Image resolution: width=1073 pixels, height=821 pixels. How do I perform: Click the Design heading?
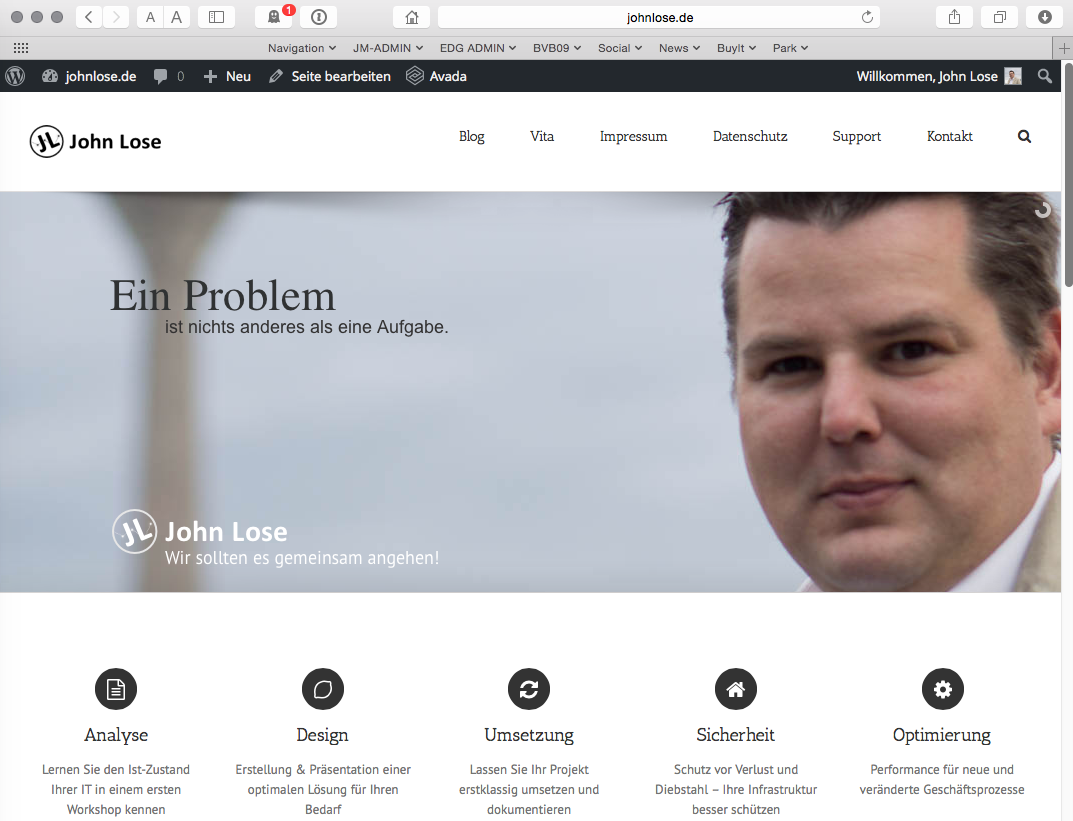click(x=322, y=735)
